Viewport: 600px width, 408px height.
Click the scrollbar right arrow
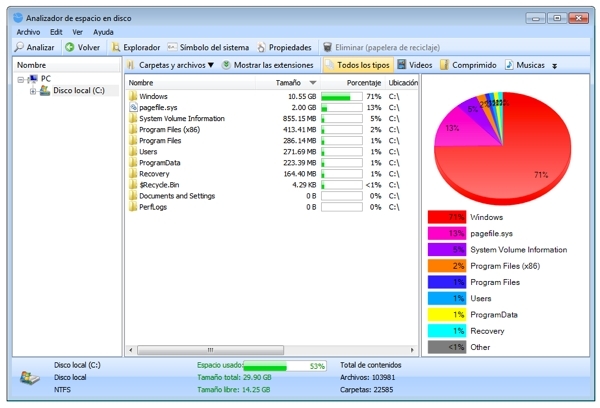[x=412, y=350]
